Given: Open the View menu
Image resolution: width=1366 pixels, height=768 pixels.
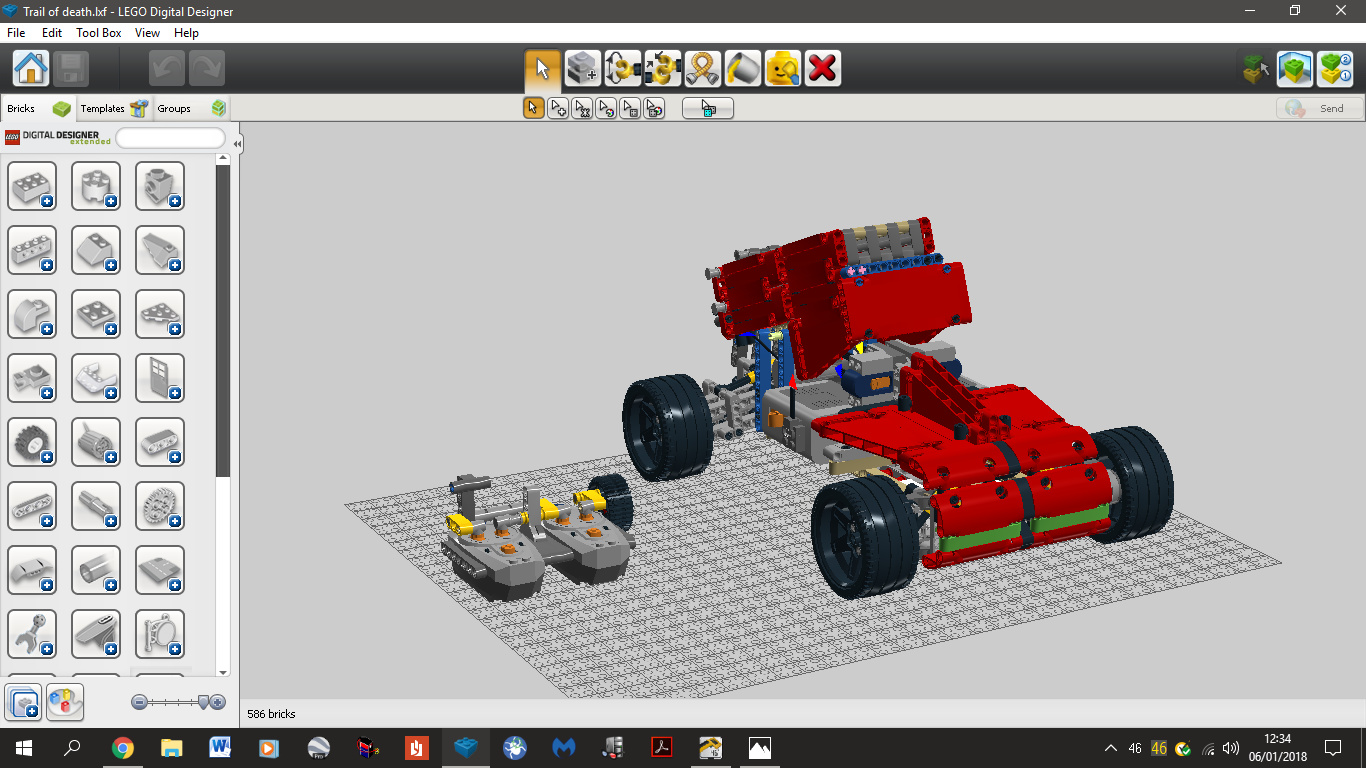Looking at the screenshot, I should click(148, 33).
